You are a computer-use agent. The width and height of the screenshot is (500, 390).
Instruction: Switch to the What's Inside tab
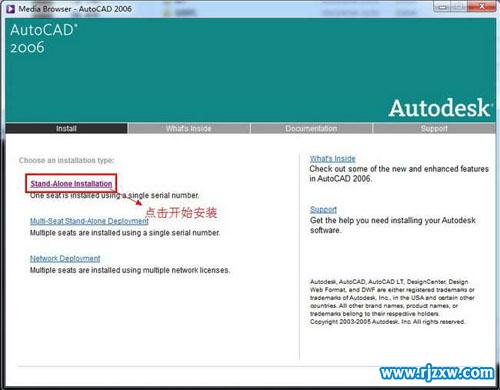click(x=189, y=129)
